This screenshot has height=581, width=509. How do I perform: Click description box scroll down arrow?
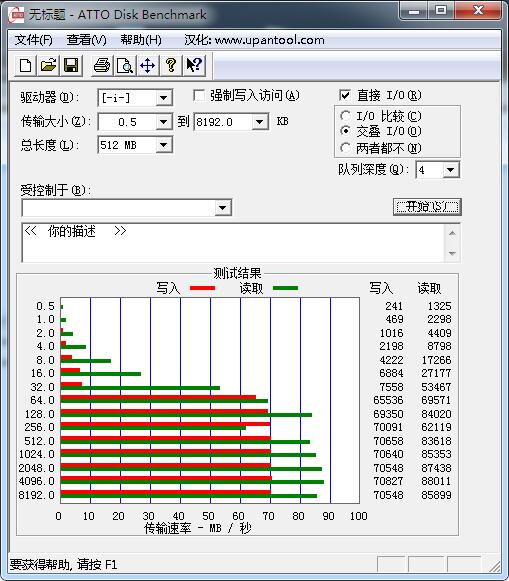tap(452, 253)
